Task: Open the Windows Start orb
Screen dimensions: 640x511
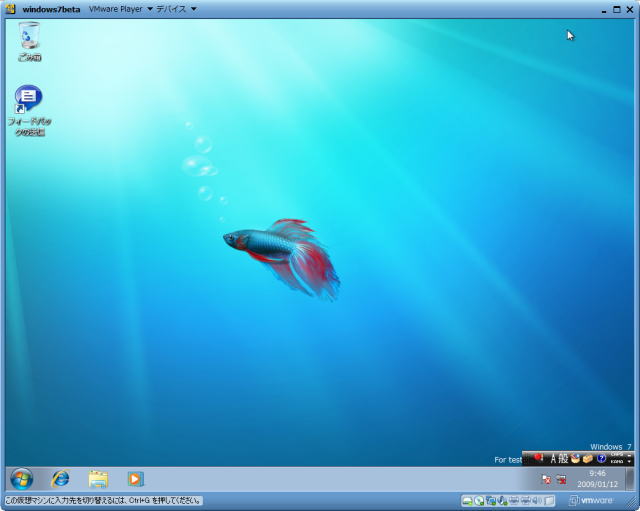Action: [22, 479]
